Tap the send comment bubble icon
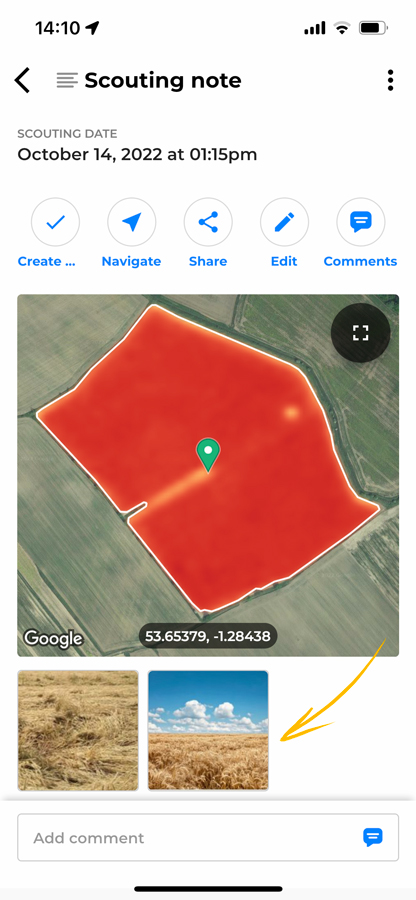This screenshot has width=416, height=900. tap(372, 837)
